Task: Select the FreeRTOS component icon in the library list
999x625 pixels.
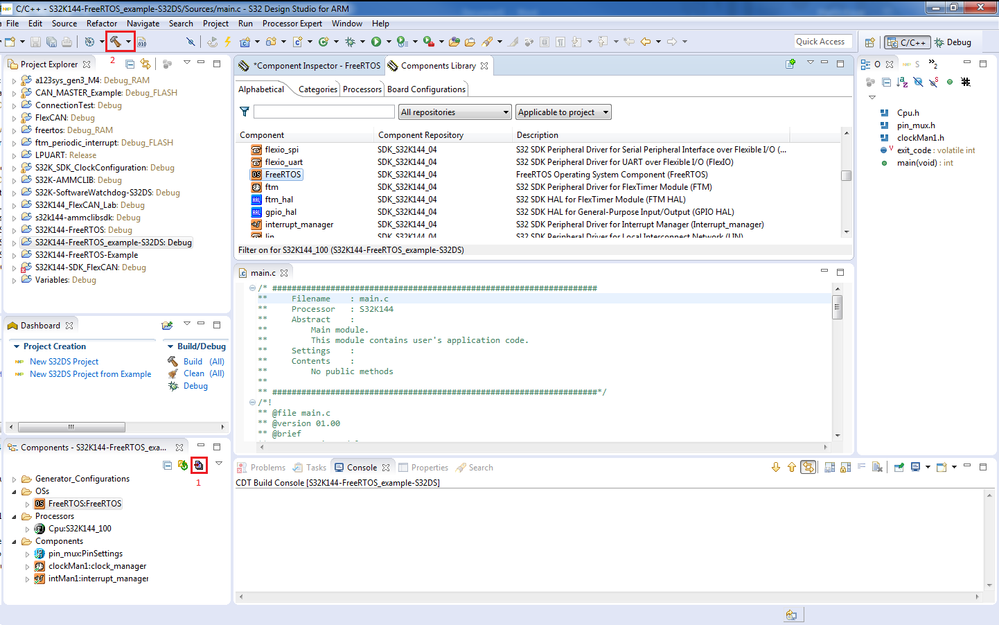Action: pyautogui.click(x=256, y=174)
